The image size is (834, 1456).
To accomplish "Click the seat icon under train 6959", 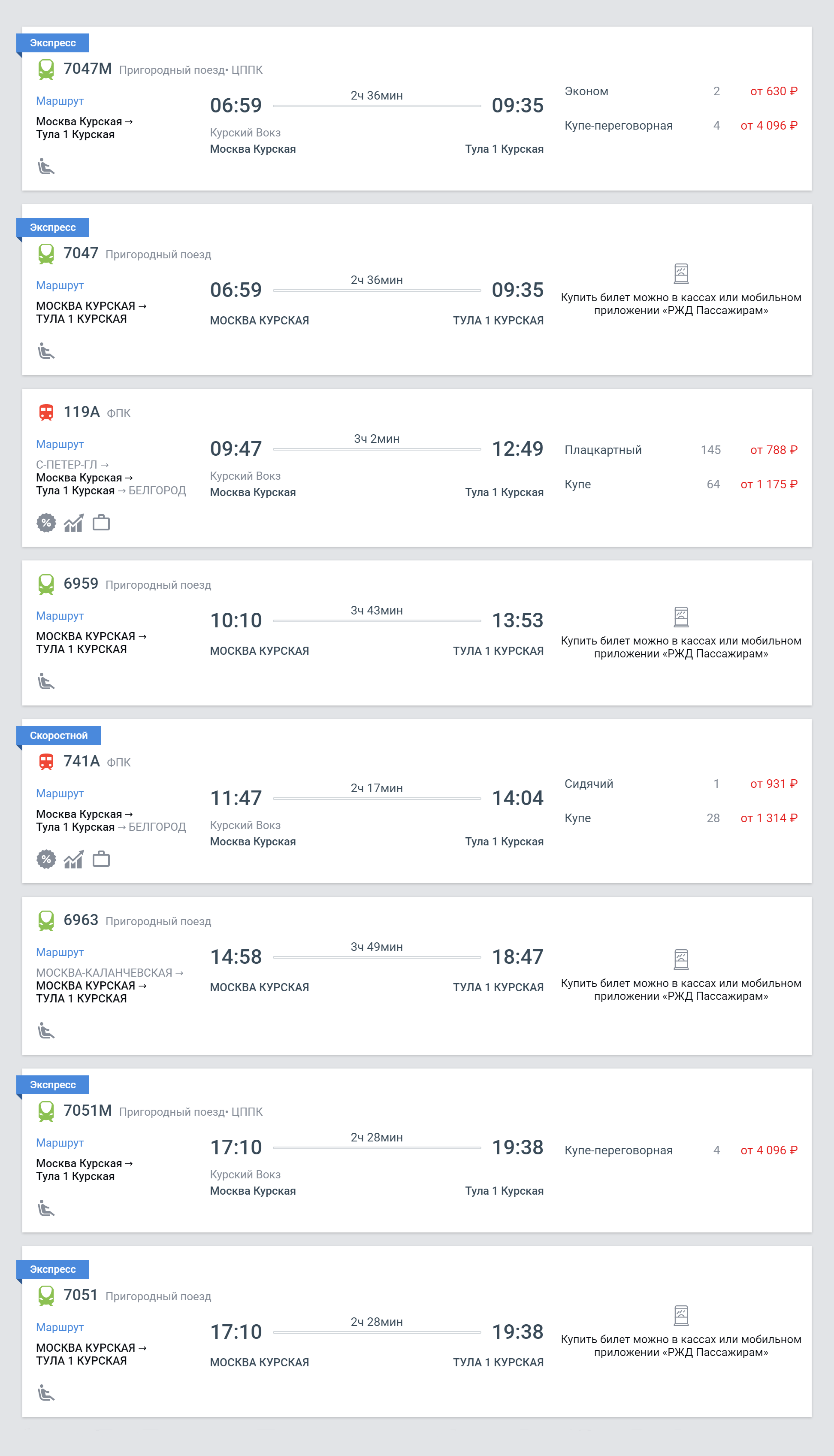I will (x=46, y=681).
